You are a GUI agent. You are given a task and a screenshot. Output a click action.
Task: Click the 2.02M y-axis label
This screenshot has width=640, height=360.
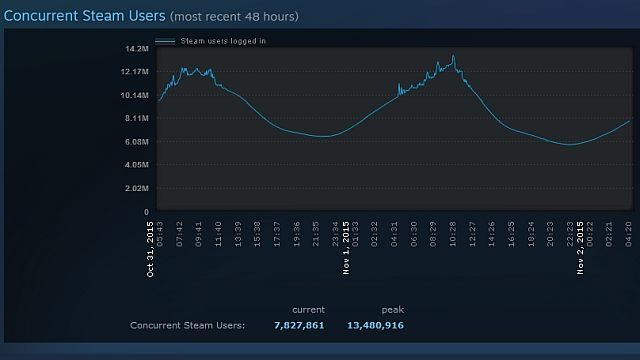coord(137,188)
